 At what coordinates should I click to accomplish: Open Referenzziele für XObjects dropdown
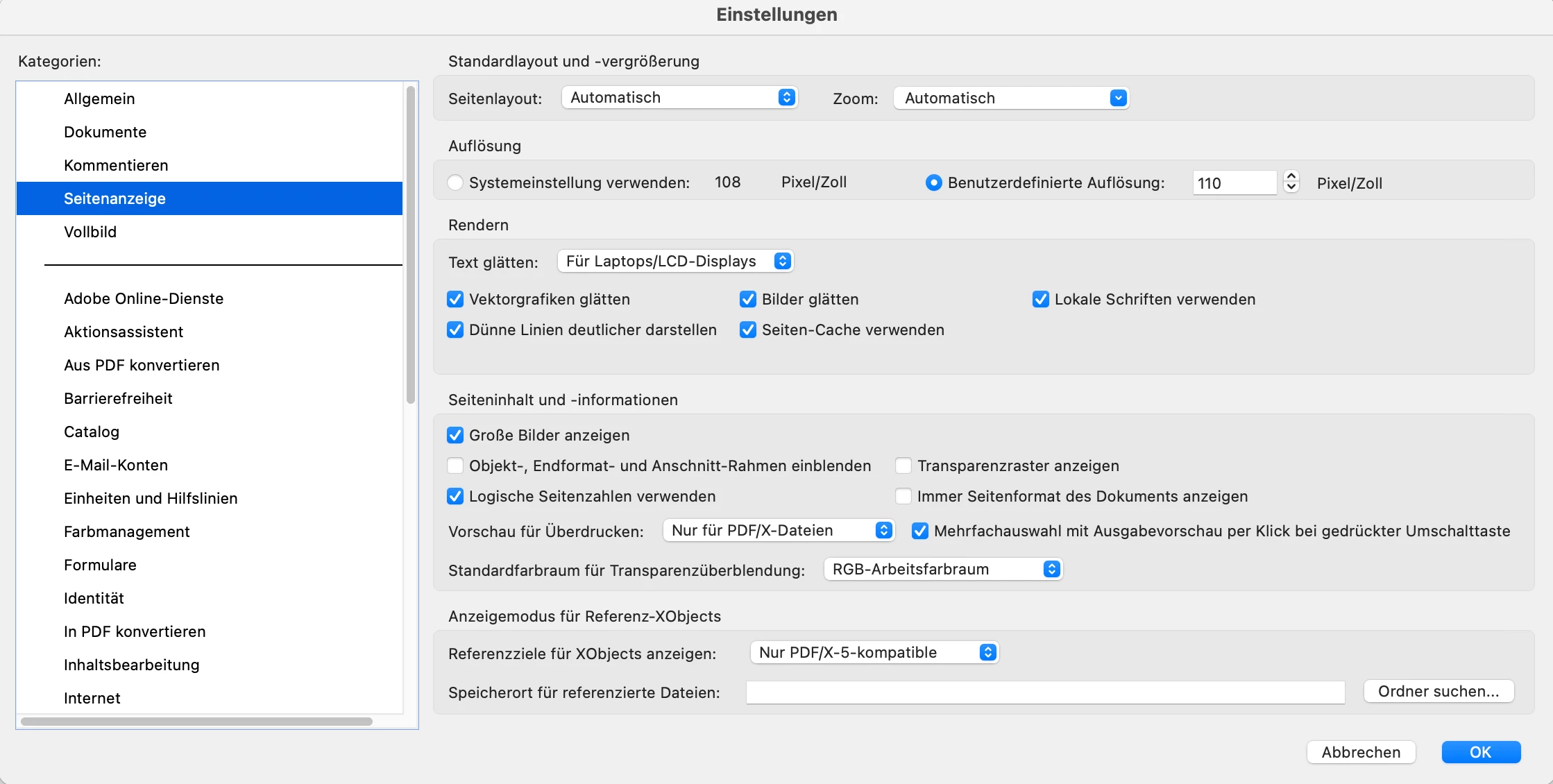[874, 653]
